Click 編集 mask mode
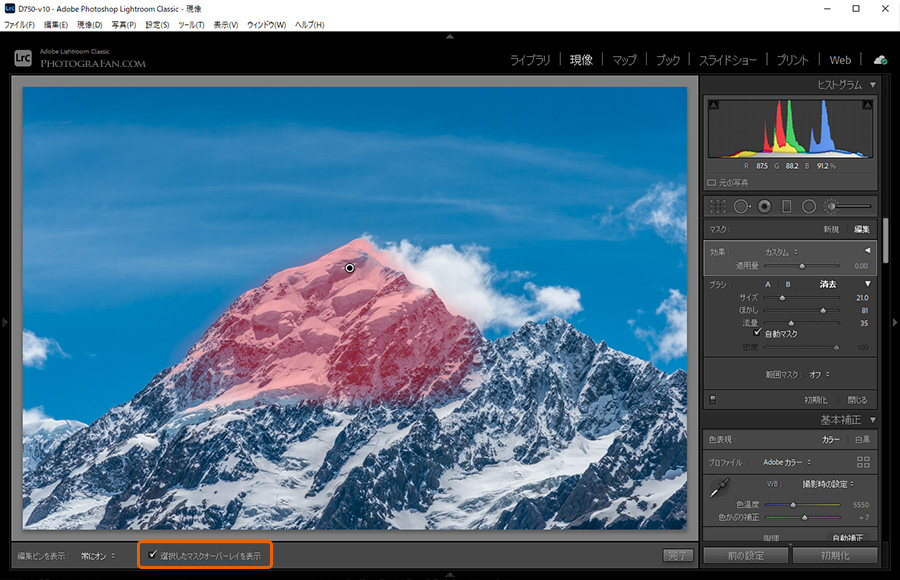900x580 pixels. pos(862,229)
